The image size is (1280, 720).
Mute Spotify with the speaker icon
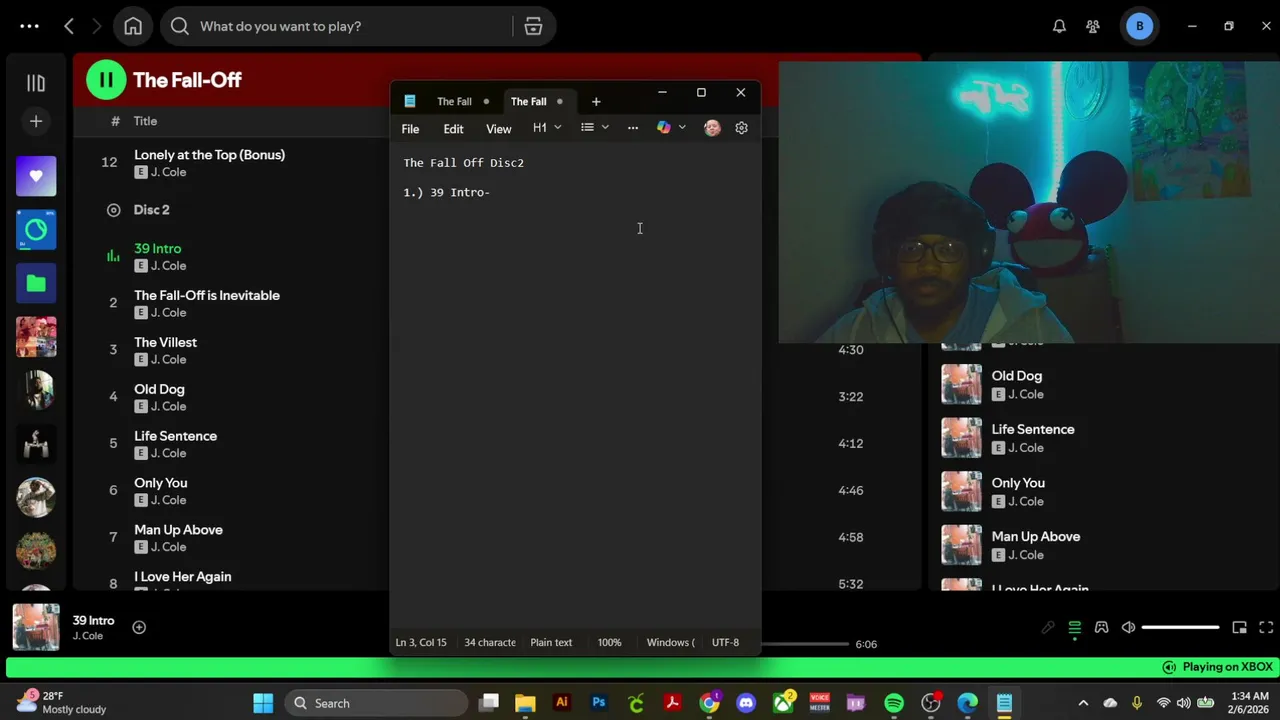[x=1128, y=628]
